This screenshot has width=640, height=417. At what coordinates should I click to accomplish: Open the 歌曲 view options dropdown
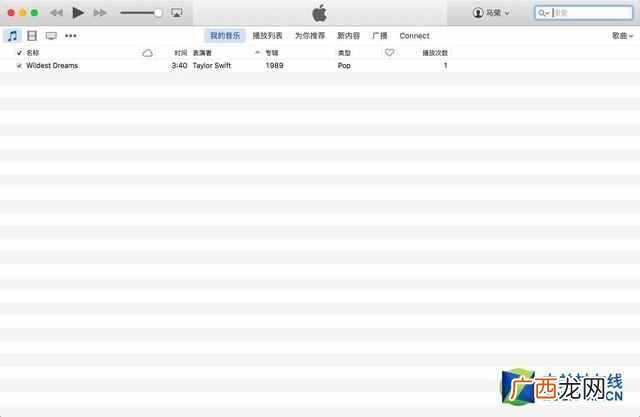(622, 36)
